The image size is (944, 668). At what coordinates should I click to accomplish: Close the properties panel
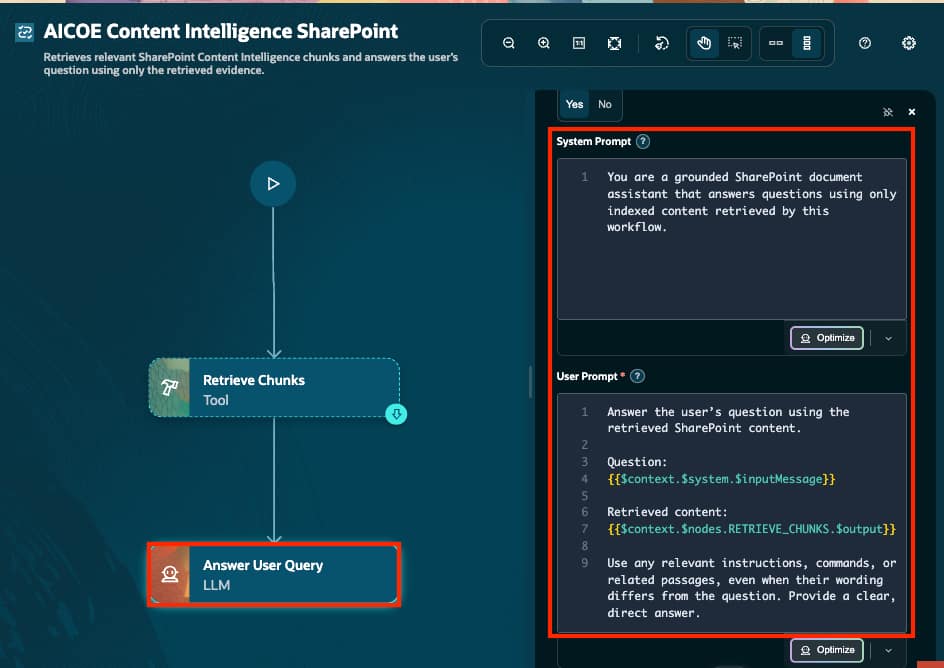912,112
